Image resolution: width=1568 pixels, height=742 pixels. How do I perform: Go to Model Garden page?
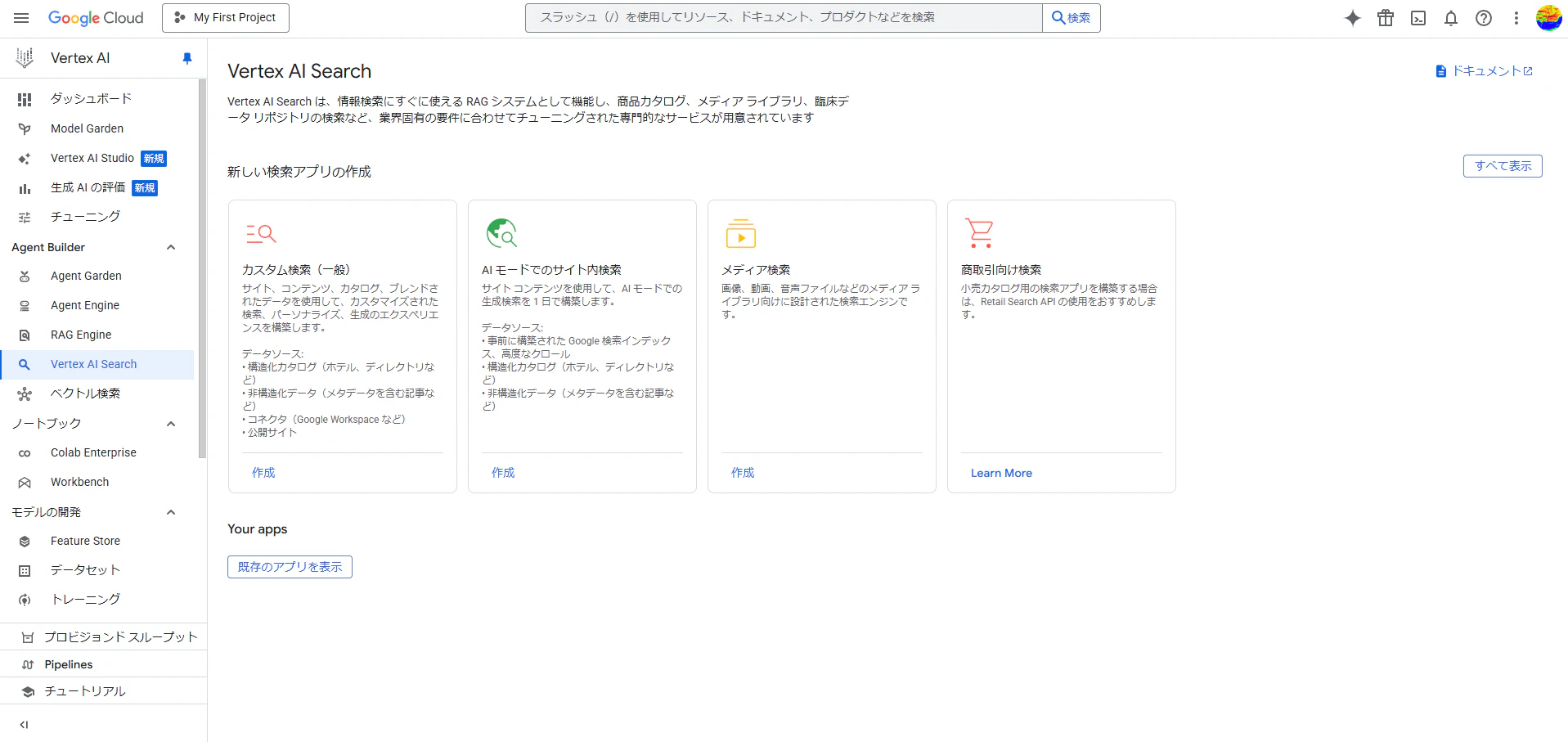[98, 128]
